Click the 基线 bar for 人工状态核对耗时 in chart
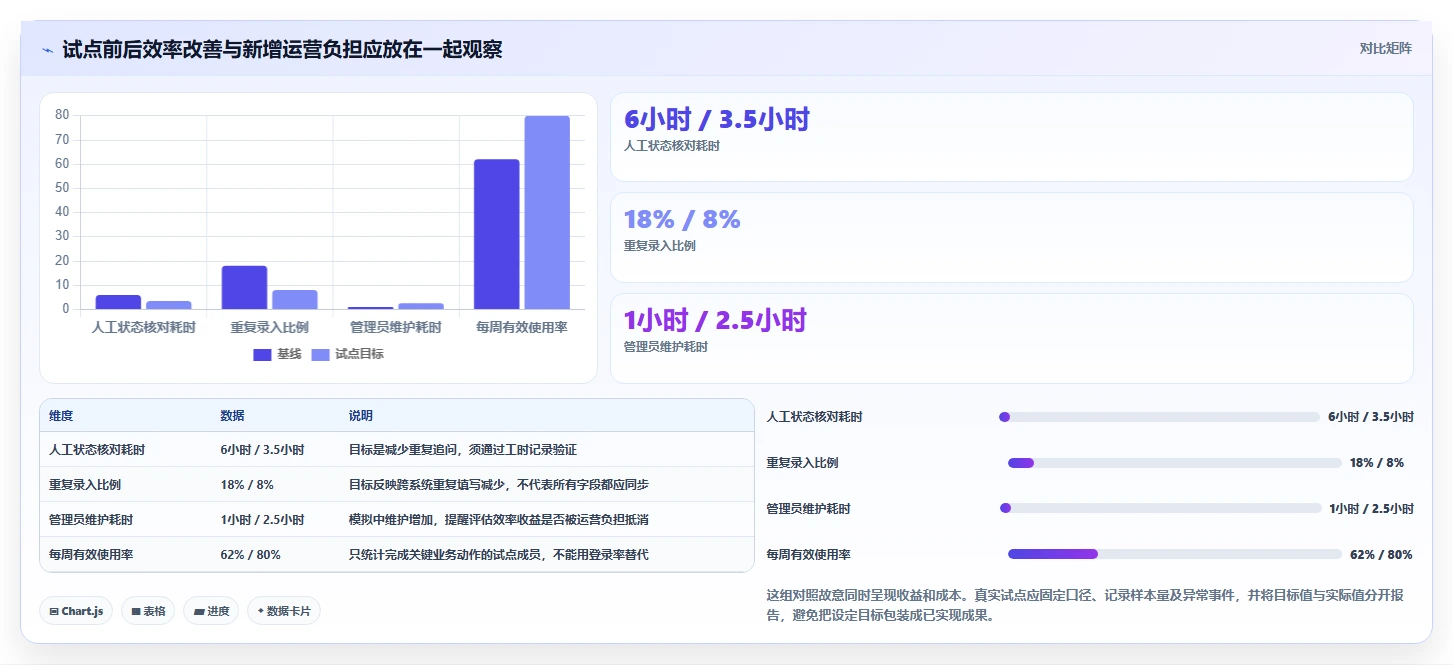This screenshot has height=665, width=1453. (x=118, y=302)
